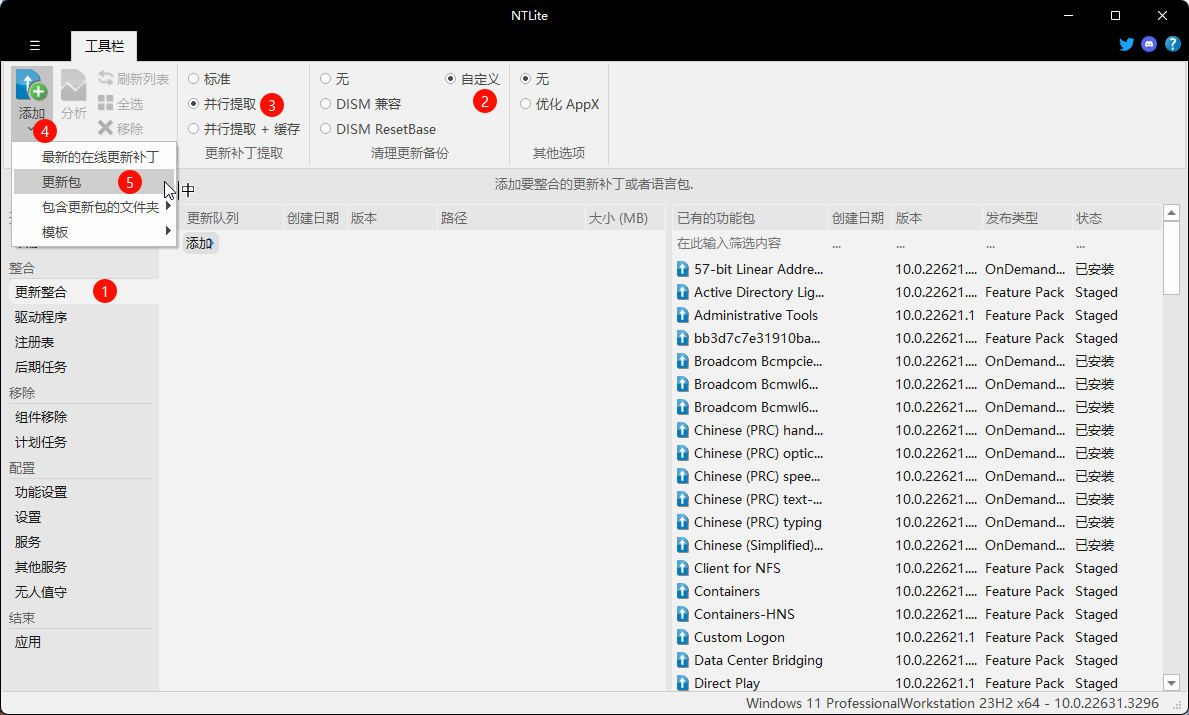Click the Containers-HNS package icon
The image size is (1189, 715).
tap(682, 614)
